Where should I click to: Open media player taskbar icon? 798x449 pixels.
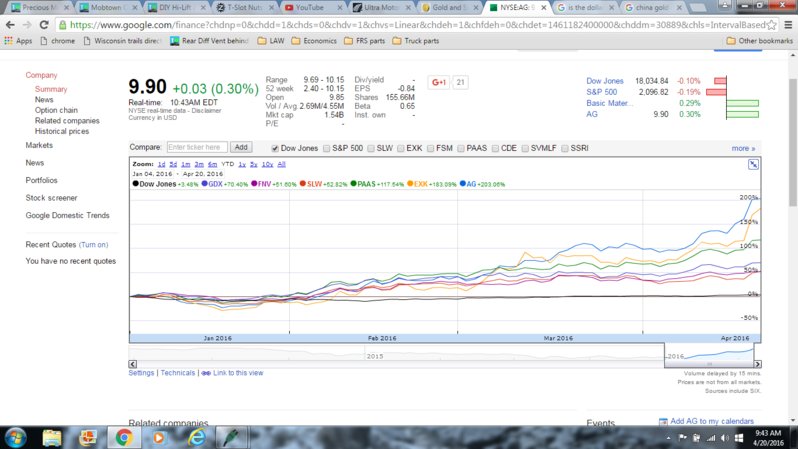(x=159, y=437)
